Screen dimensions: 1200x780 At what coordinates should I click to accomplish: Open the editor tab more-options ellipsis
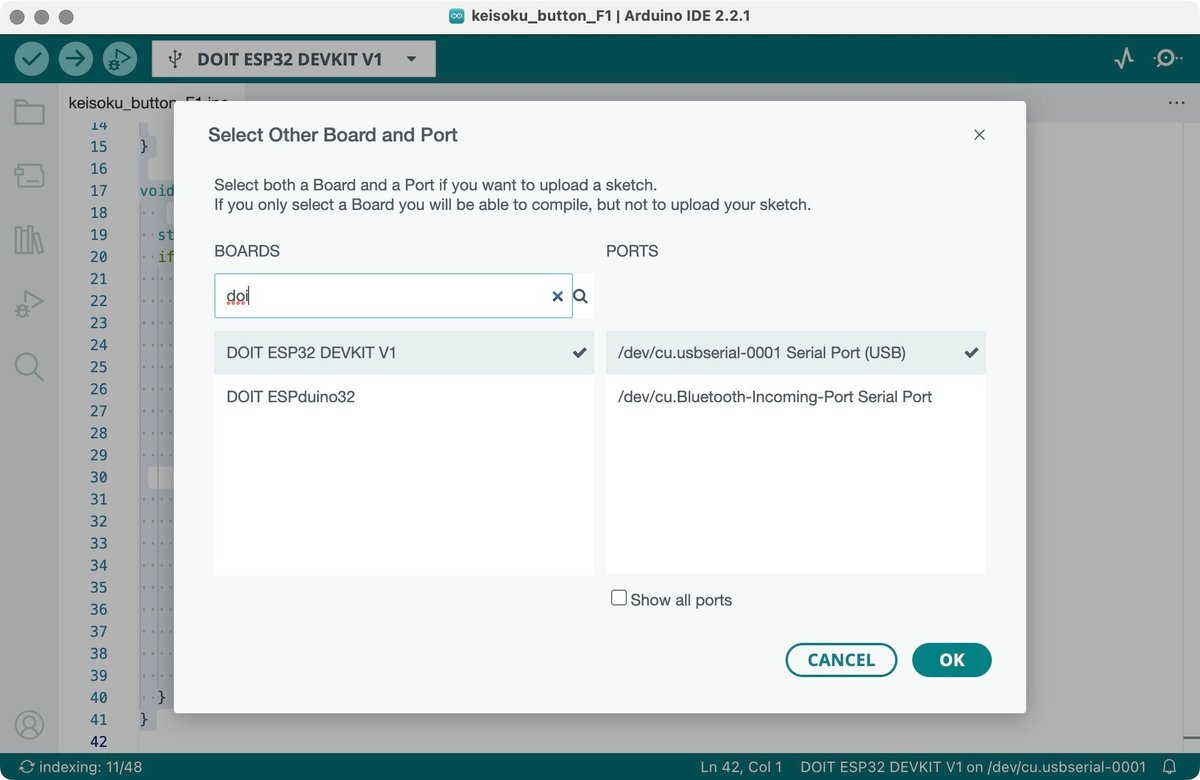point(1176,103)
